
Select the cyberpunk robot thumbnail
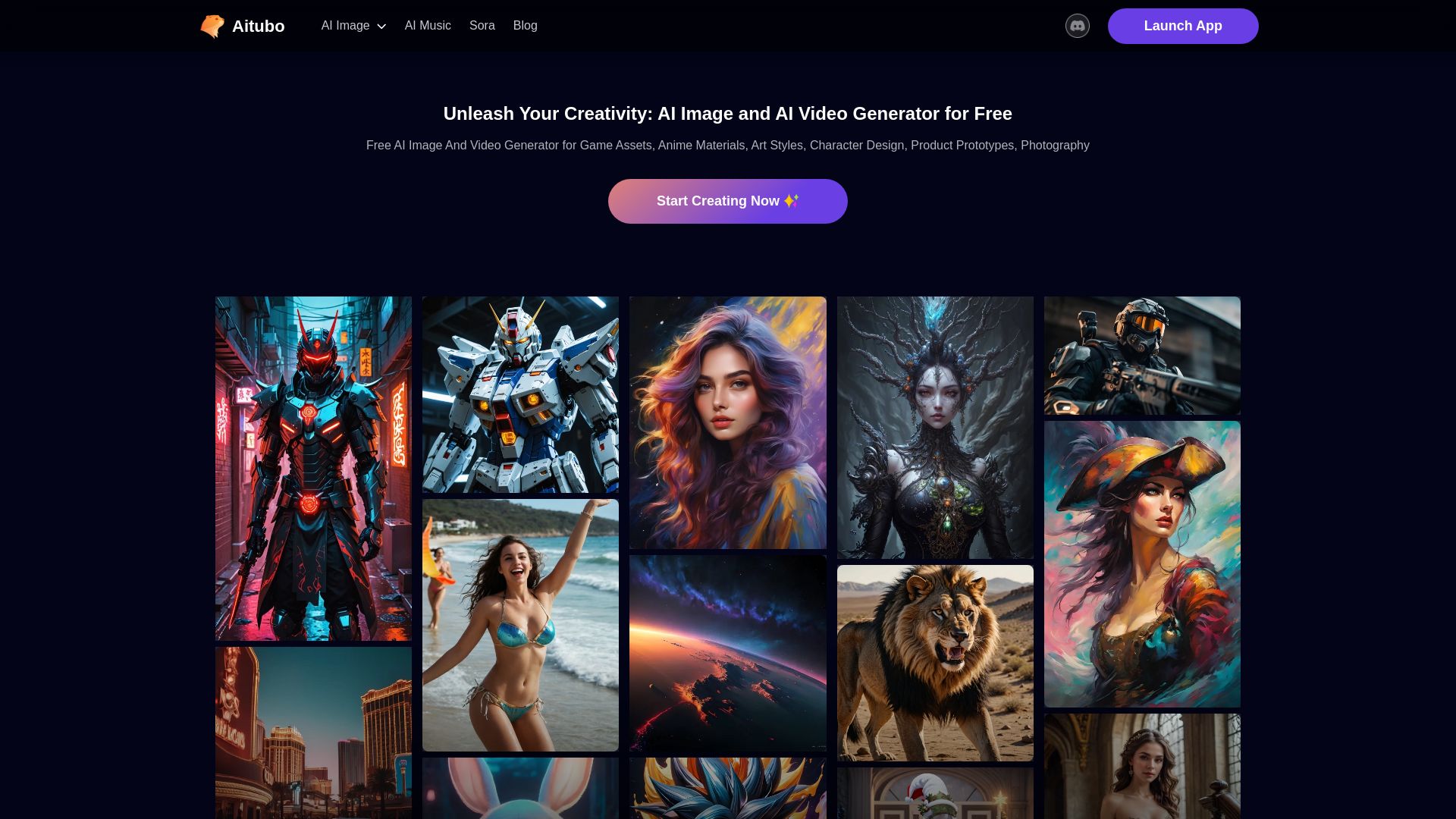pos(313,468)
